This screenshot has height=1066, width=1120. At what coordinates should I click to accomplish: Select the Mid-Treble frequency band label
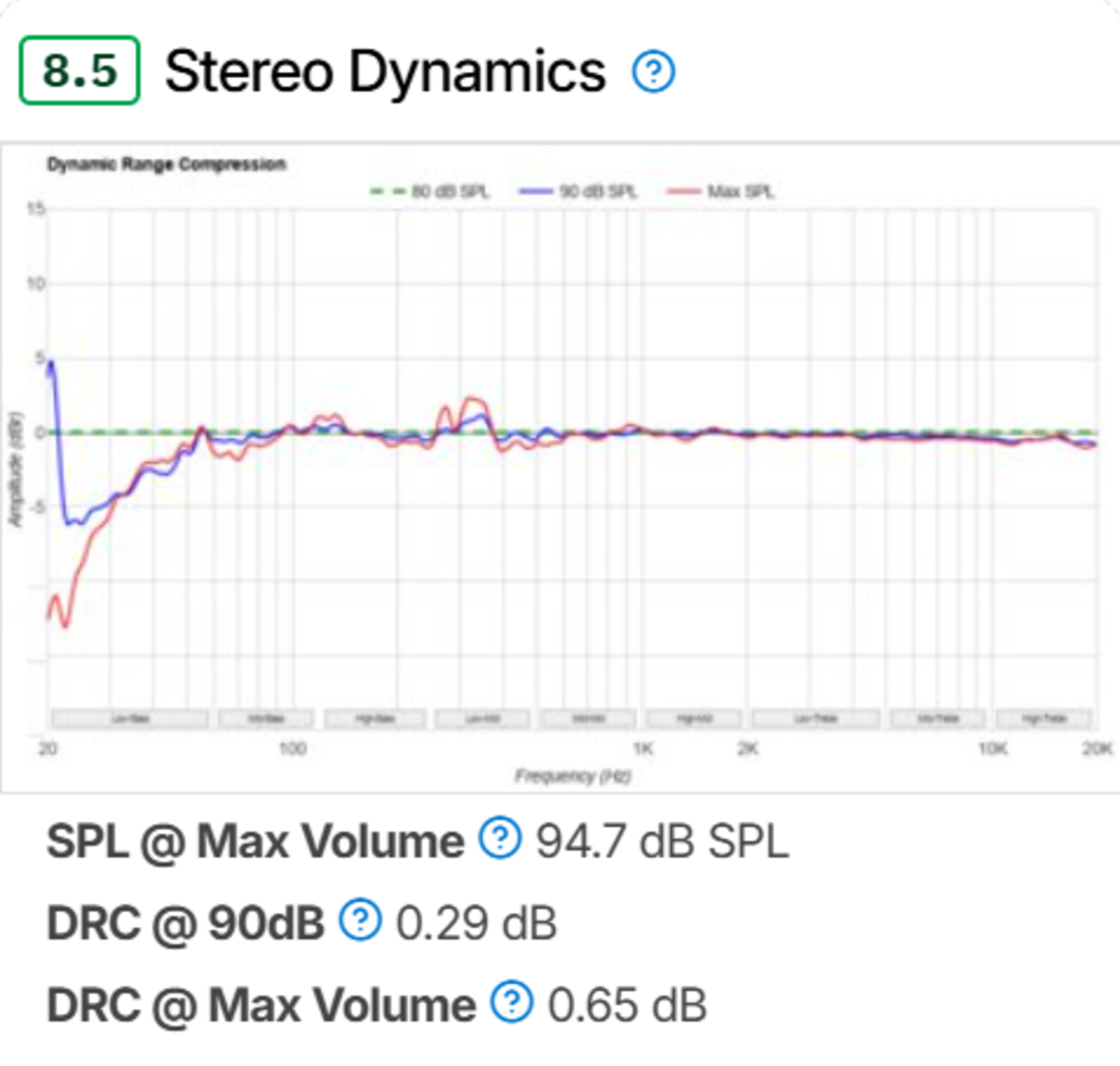[938, 718]
